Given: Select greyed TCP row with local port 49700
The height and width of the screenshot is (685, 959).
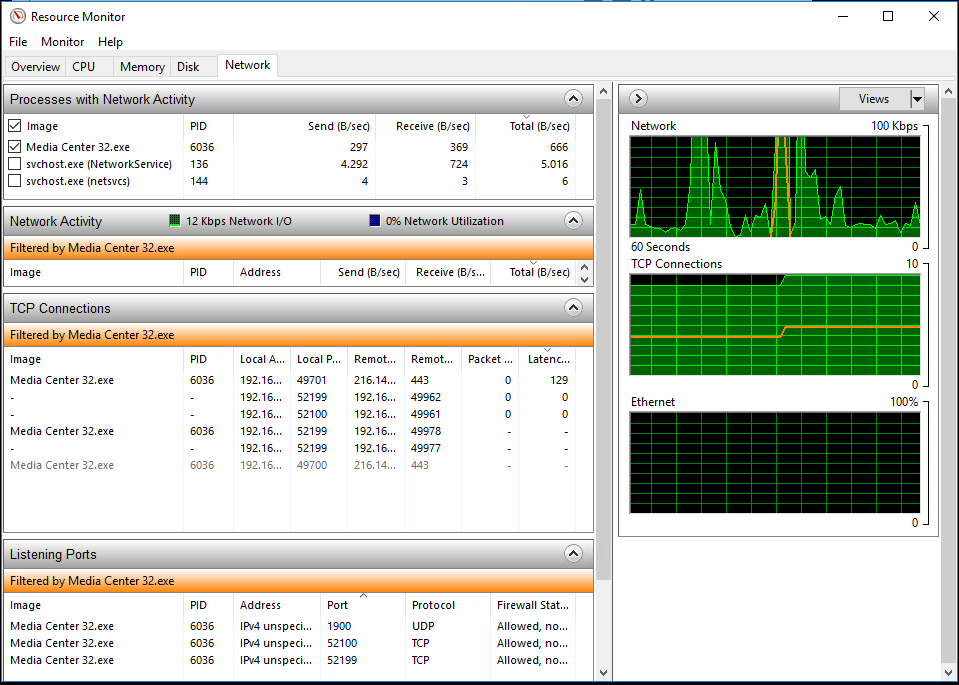Looking at the screenshot, I should click(x=290, y=465).
